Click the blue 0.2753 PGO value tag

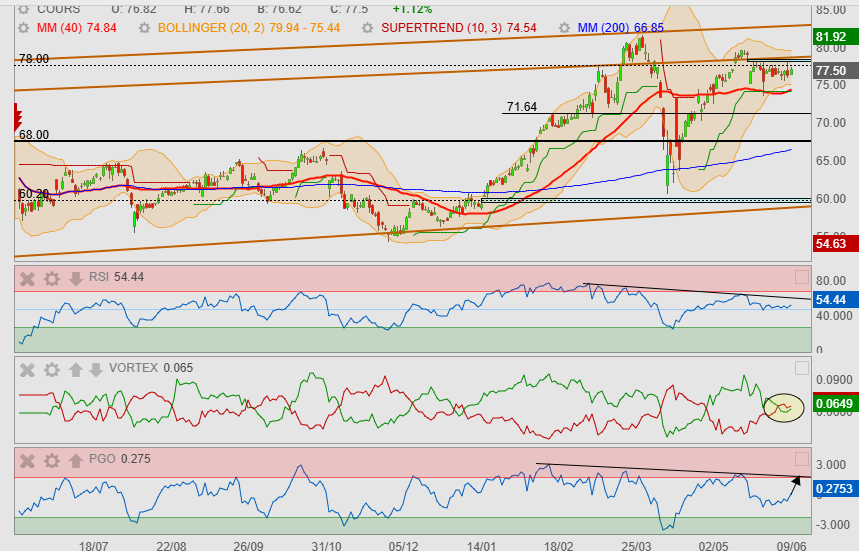pos(834,489)
